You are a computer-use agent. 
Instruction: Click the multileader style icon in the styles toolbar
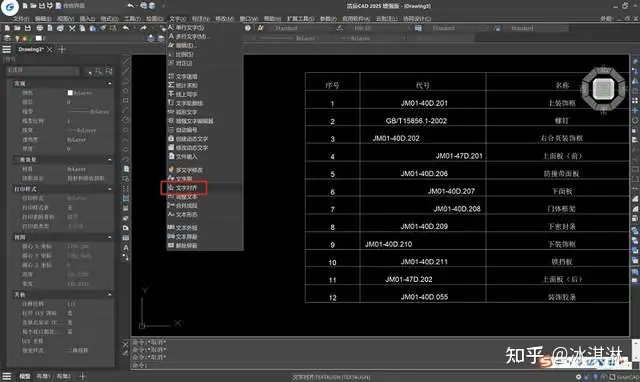(497, 28)
